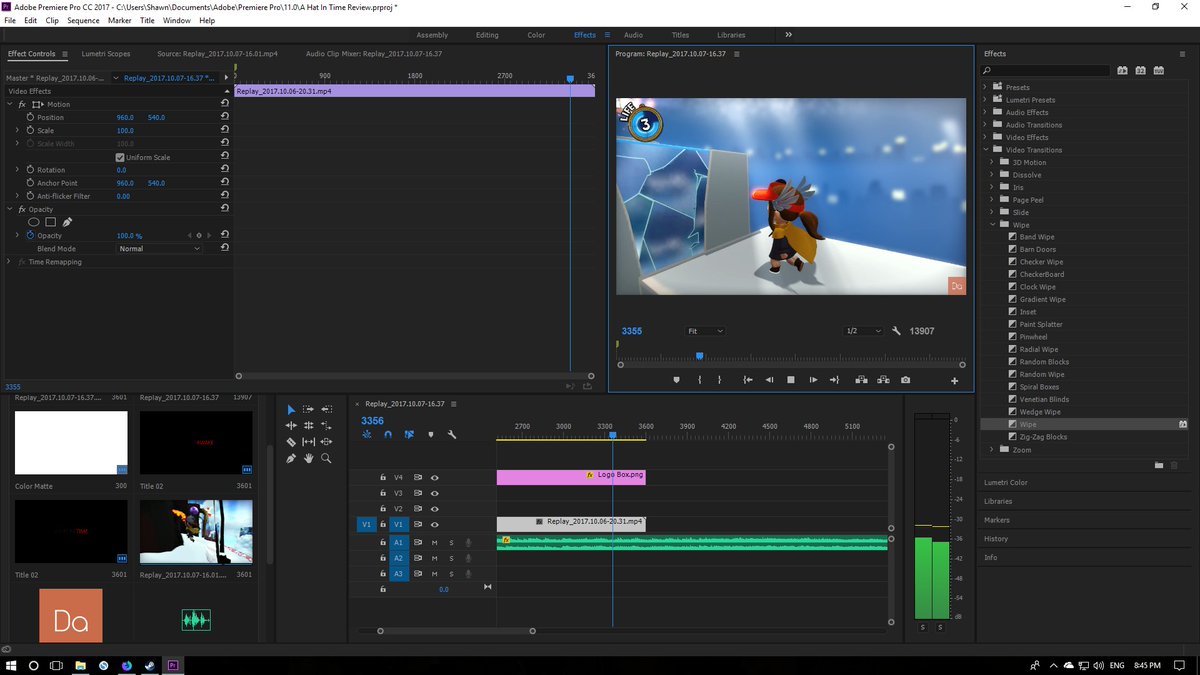This screenshot has width=1200, height=675.
Task: Create 4-point polygon mask for Opacity
Action: coord(51,222)
